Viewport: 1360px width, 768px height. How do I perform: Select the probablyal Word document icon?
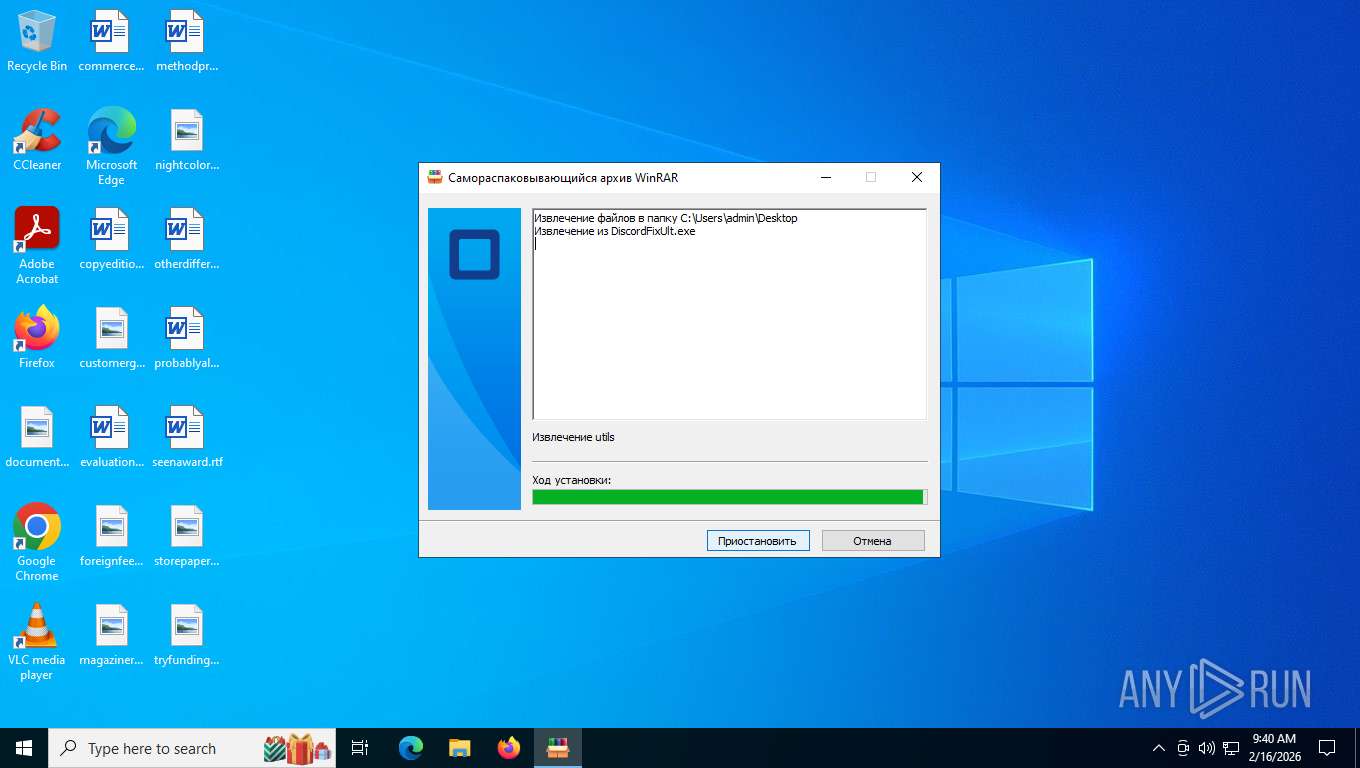tap(187, 338)
